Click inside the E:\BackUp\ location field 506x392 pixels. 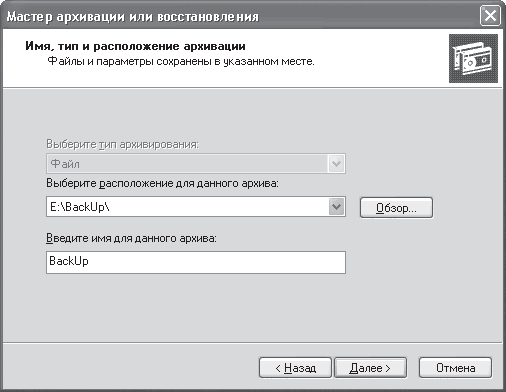coord(187,207)
